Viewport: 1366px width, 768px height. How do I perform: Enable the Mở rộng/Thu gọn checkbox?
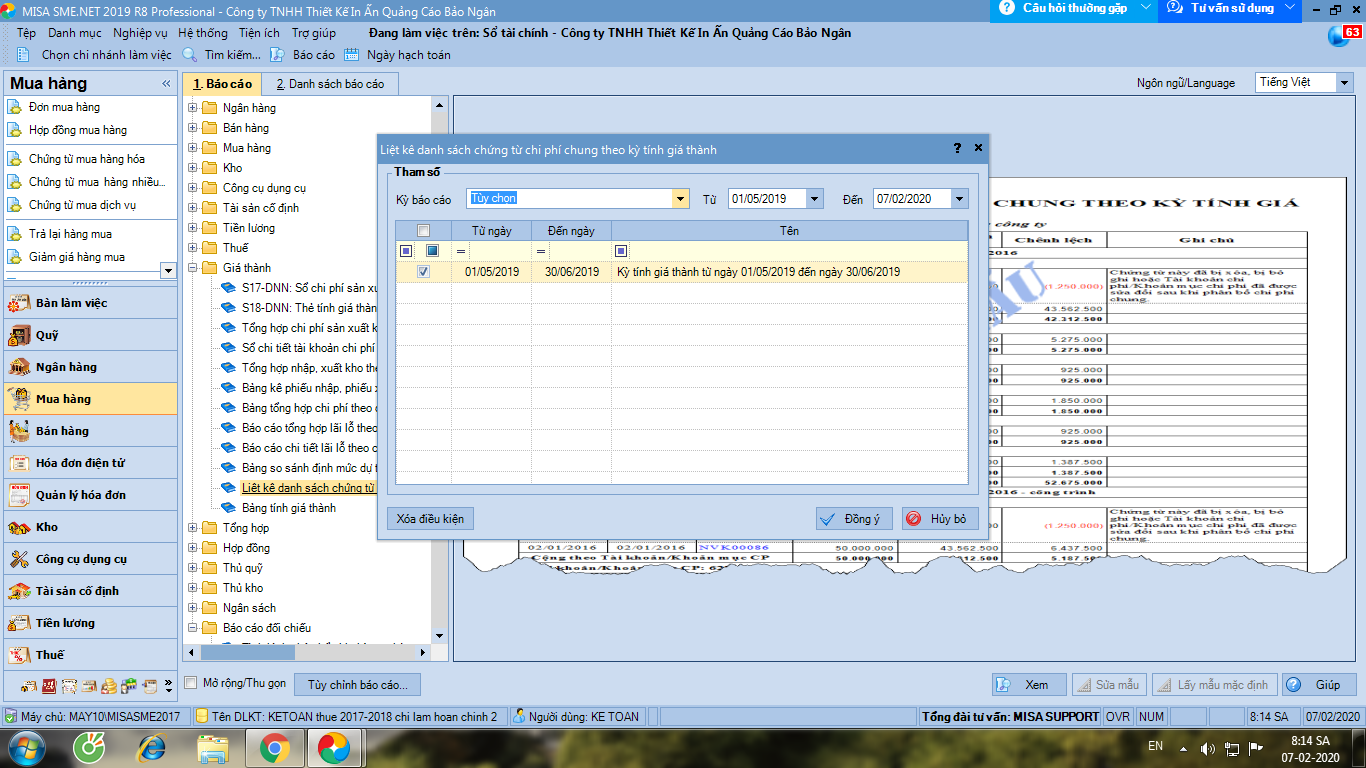(191, 684)
